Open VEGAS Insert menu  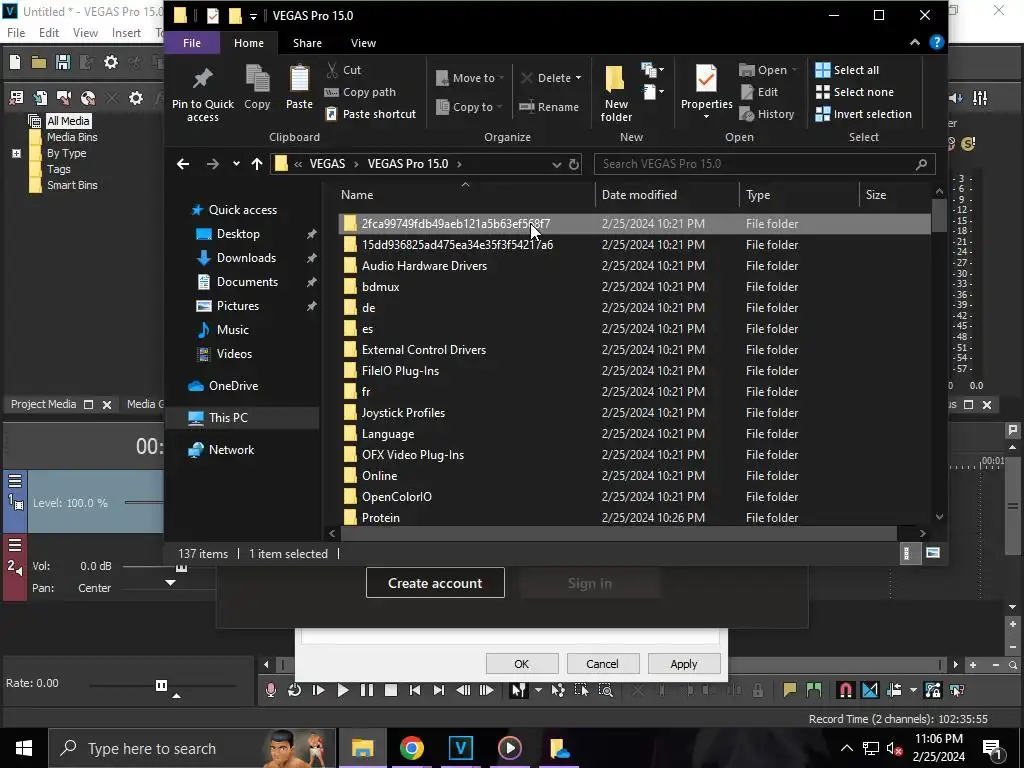click(126, 33)
